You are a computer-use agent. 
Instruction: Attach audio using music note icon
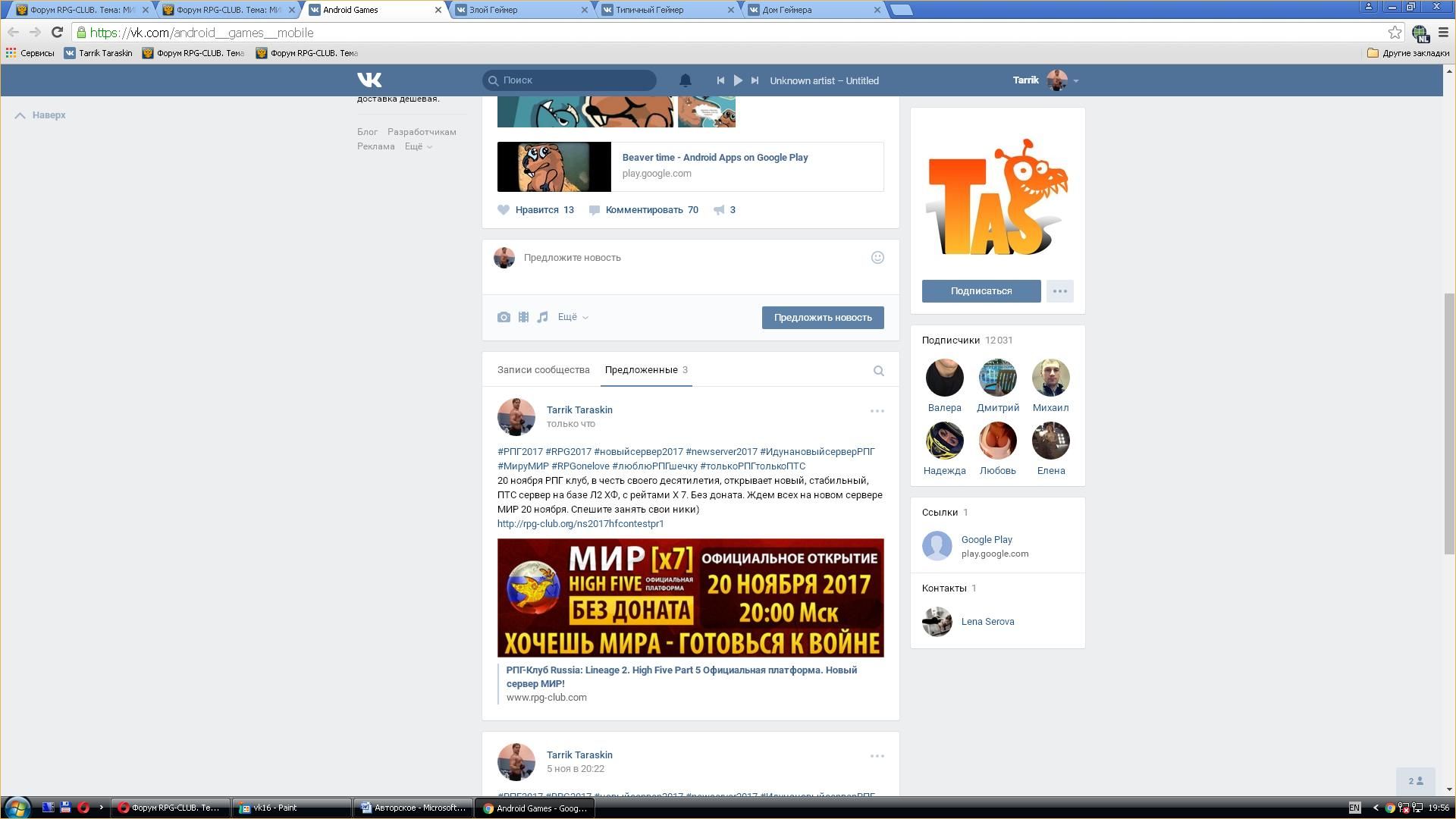coord(542,317)
